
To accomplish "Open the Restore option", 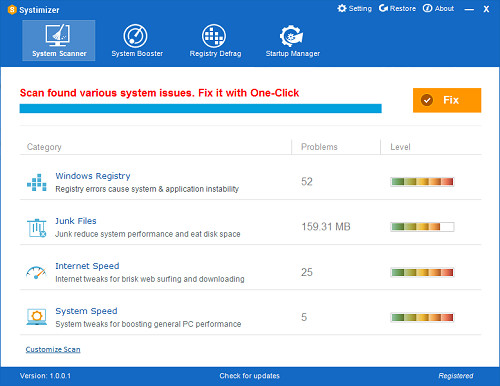I will click(397, 8).
